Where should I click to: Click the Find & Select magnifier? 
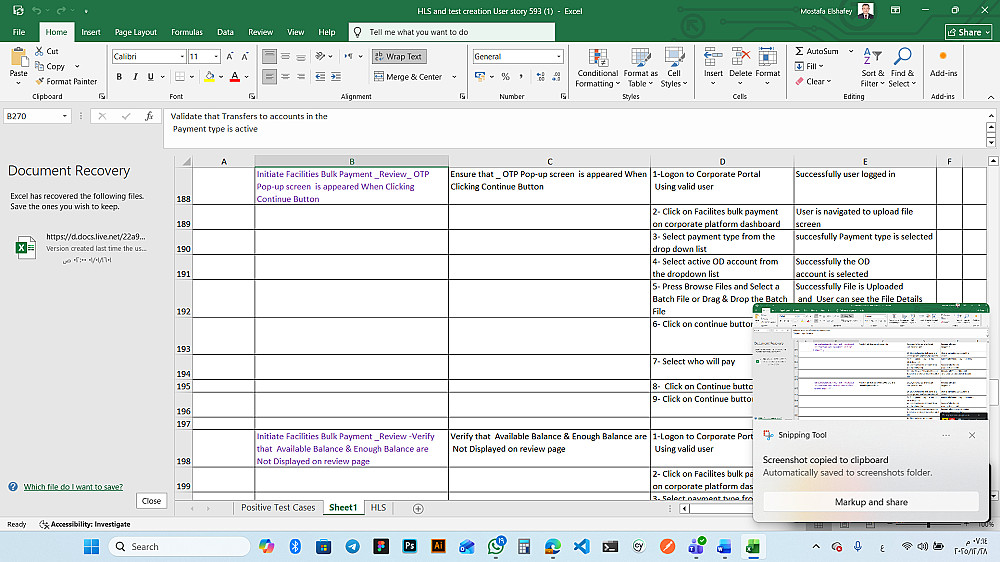[902, 58]
